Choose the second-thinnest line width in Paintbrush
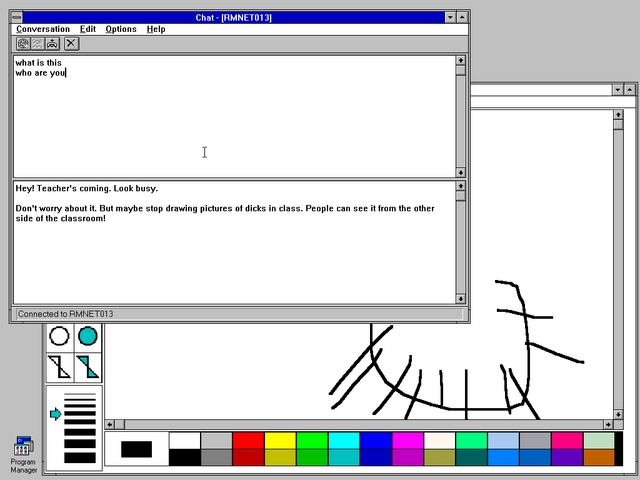The width and height of the screenshot is (640, 480). (x=80, y=399)
